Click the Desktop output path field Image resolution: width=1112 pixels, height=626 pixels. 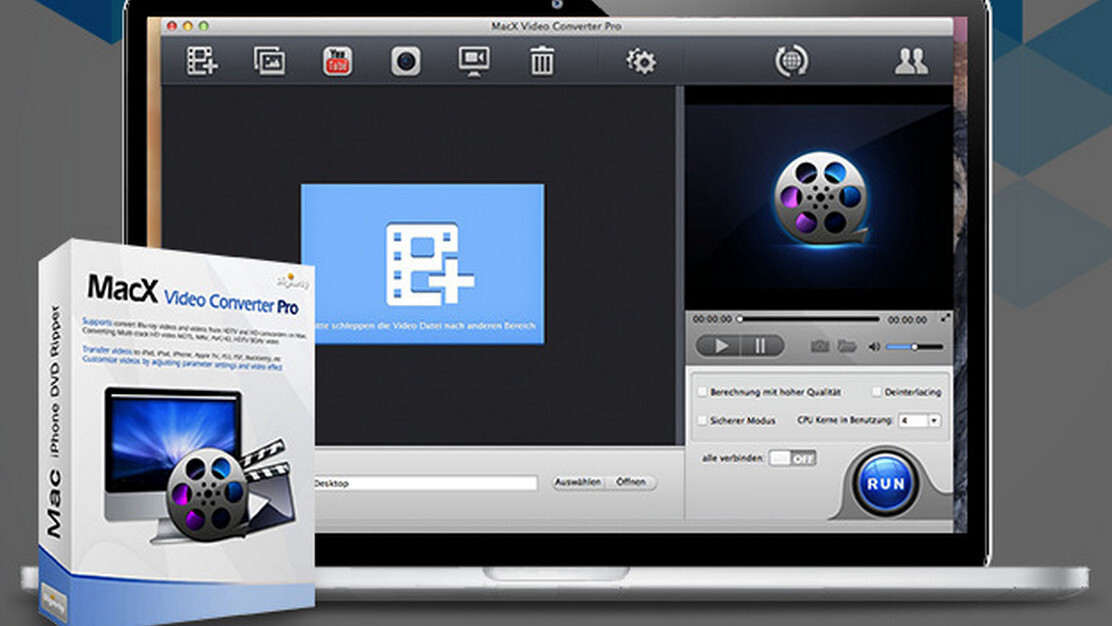pyautogui.click(x=426, y=483)
